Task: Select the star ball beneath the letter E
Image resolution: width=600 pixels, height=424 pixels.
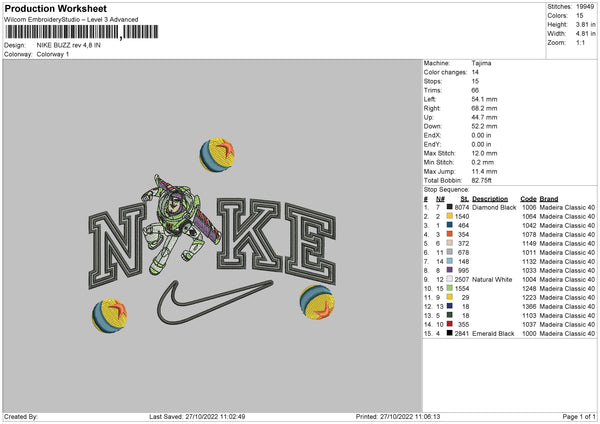Action: (x=317, y=302)
